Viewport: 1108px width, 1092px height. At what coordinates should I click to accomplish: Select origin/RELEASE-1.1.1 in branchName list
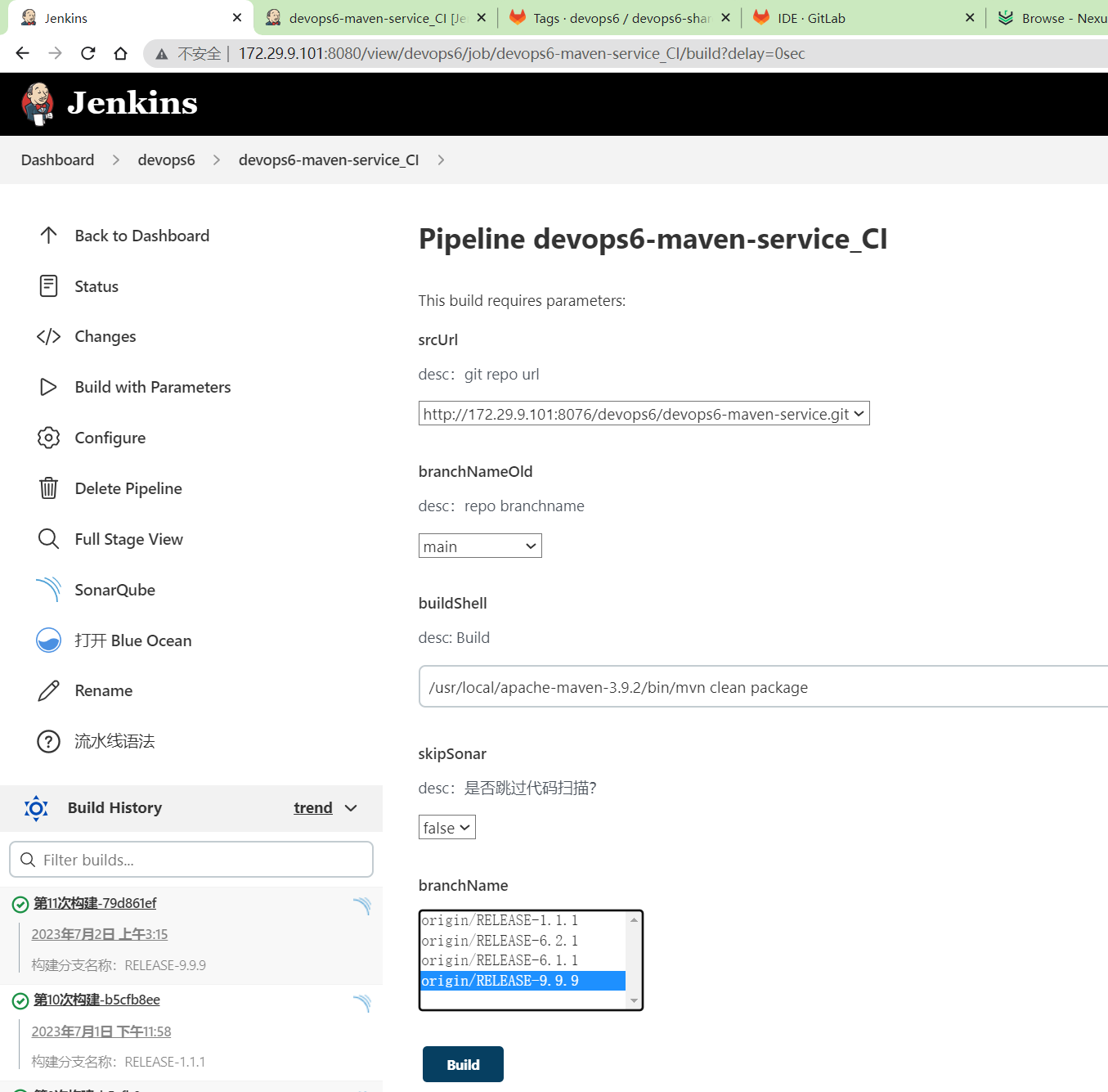pos(523,920)
